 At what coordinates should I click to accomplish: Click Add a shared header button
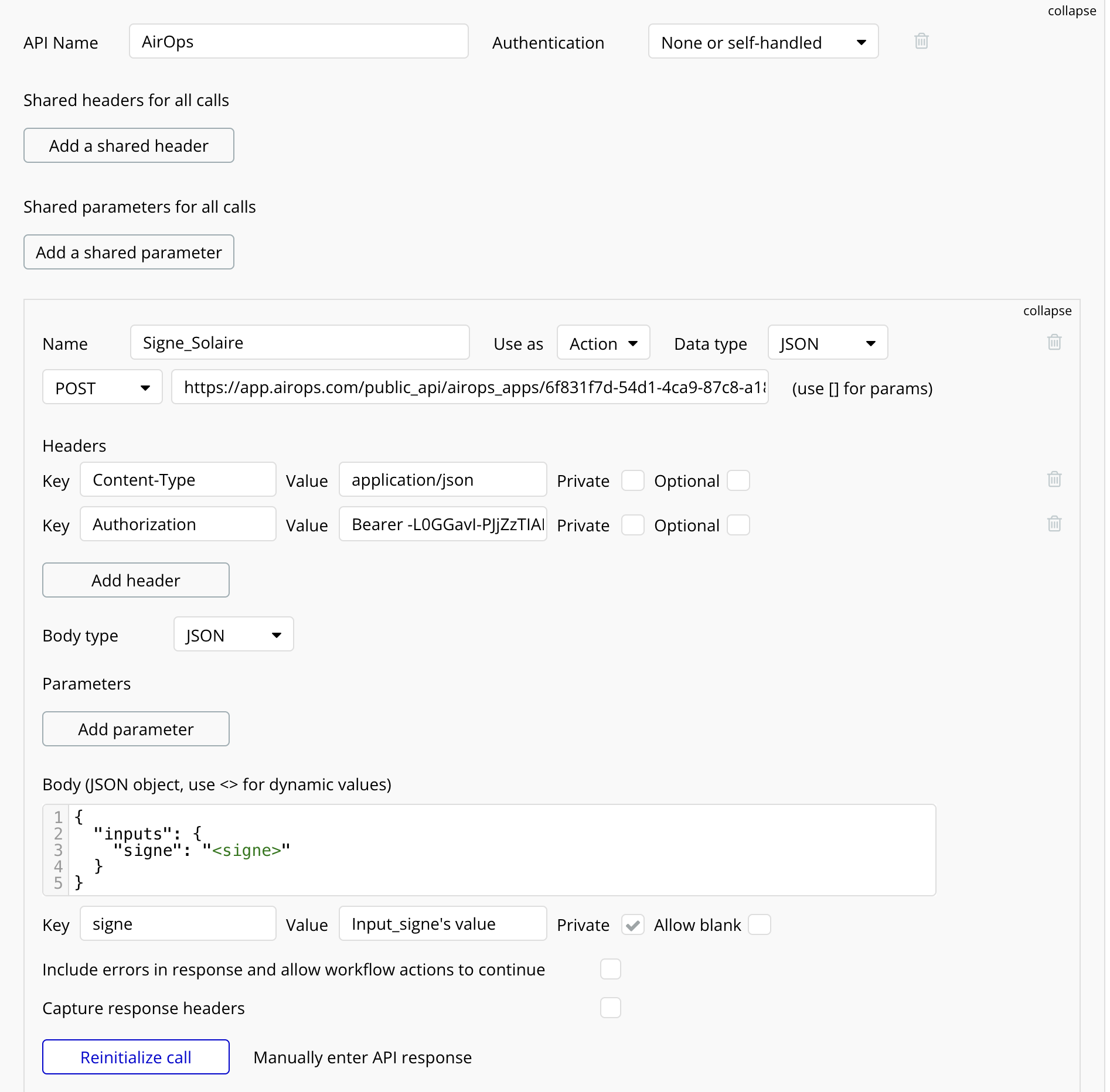coord(129,146)
